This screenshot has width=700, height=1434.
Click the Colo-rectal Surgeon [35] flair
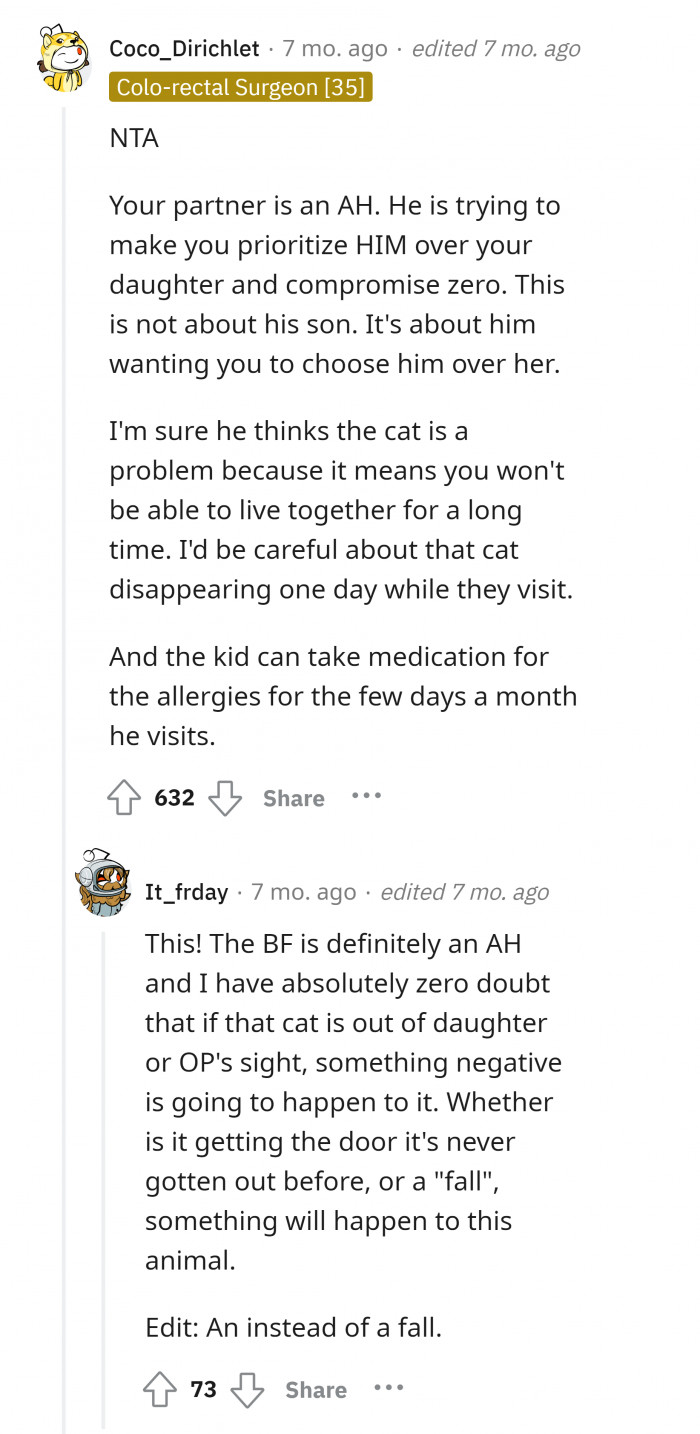[240, 87]
